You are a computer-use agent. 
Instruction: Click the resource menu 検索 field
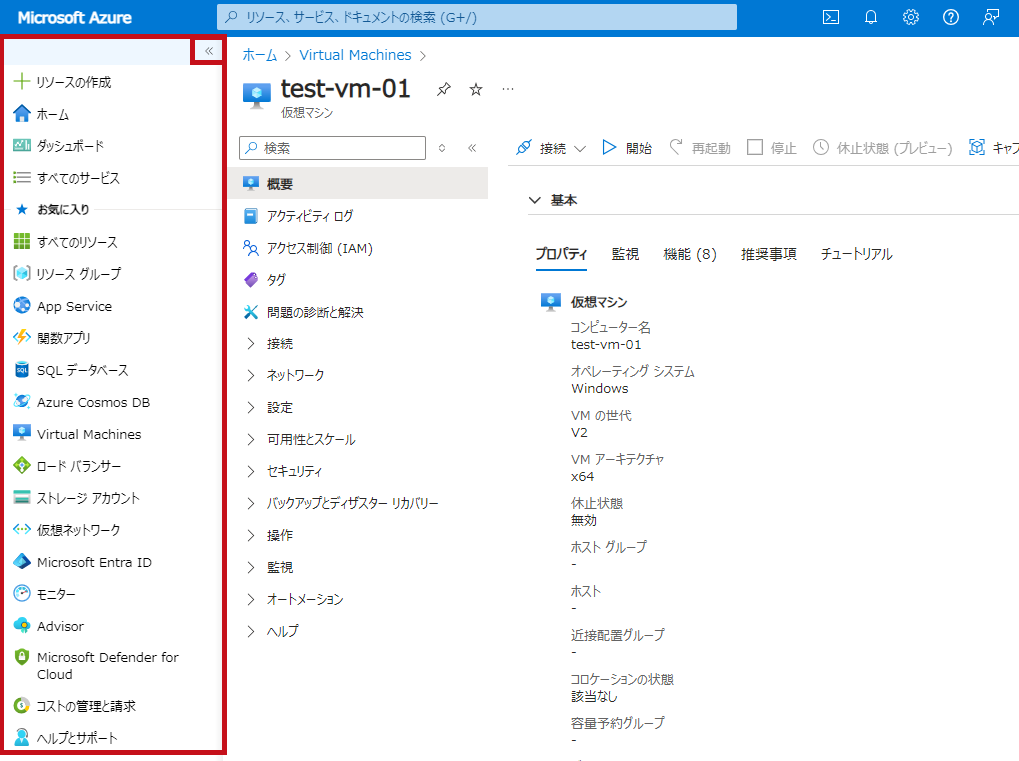tap(332, 148)
